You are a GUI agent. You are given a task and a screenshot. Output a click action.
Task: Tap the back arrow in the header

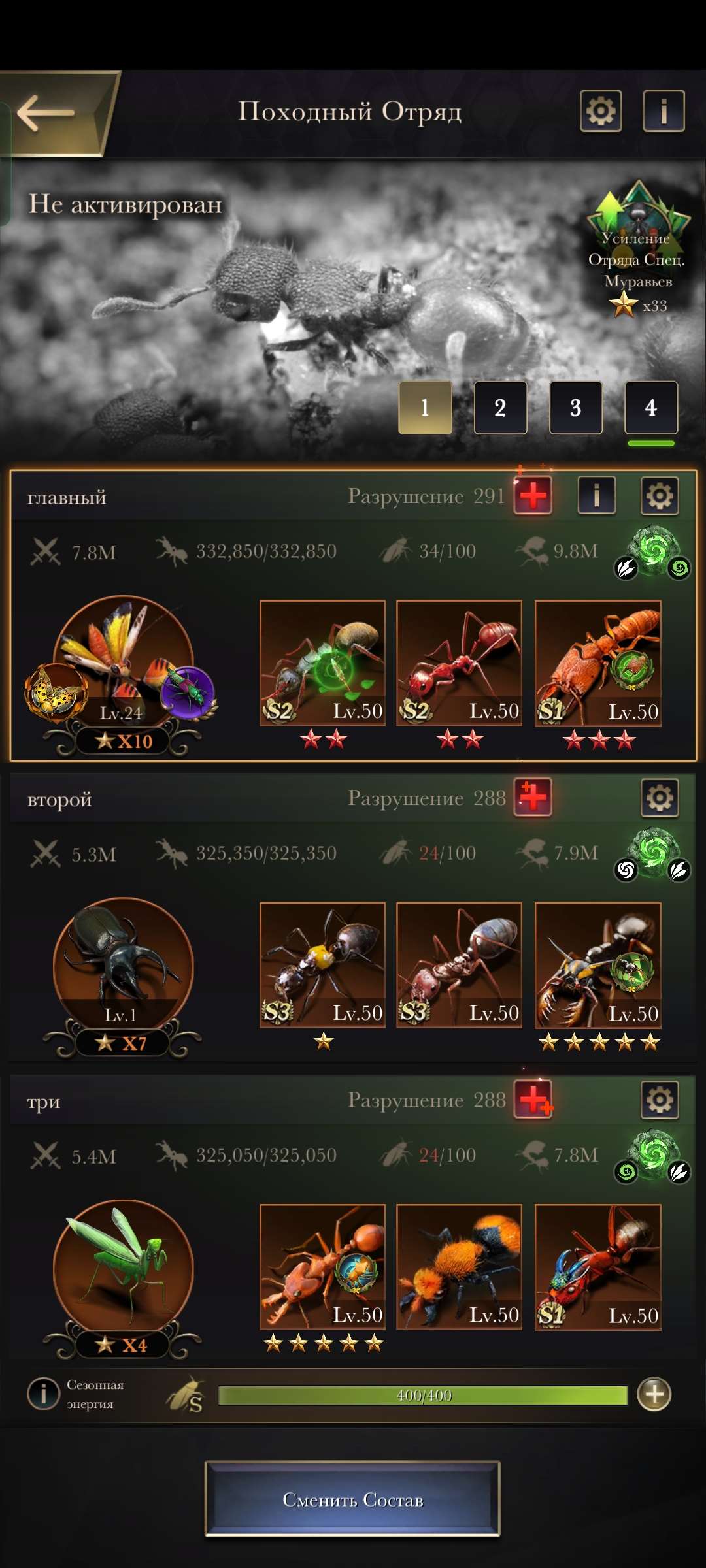[46, 113]
